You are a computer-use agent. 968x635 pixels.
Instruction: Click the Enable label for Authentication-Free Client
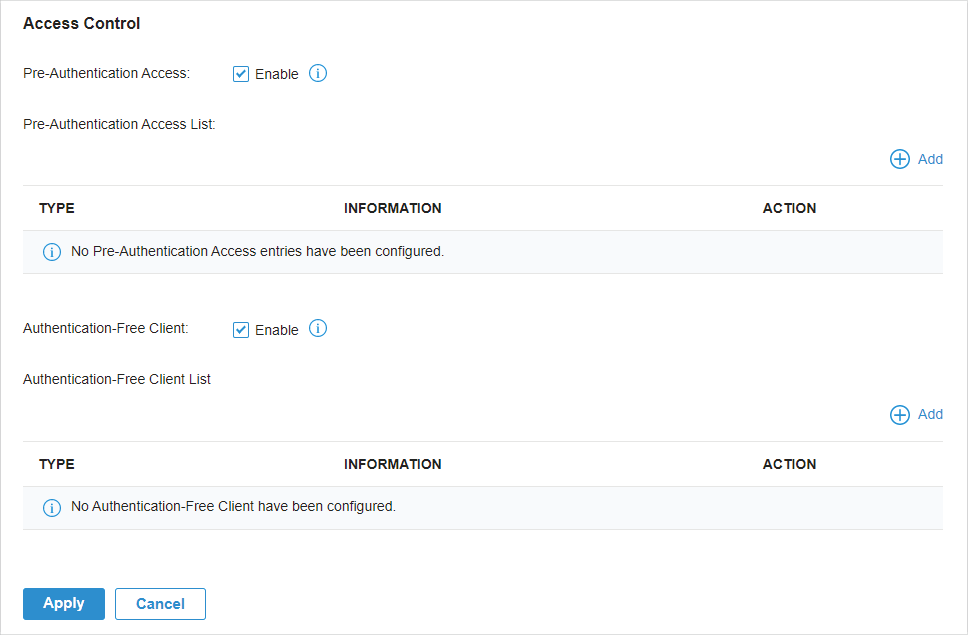(277, 330)
